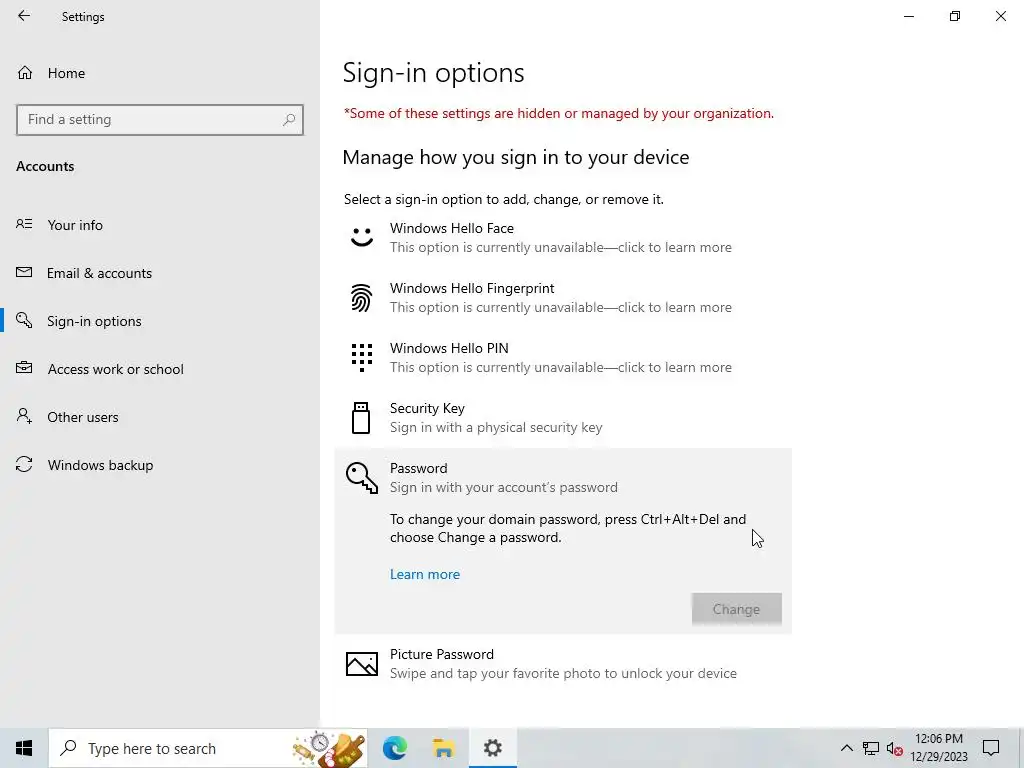Go back using the Settings back arrow
1024x768 pixels.
(24, 16)
